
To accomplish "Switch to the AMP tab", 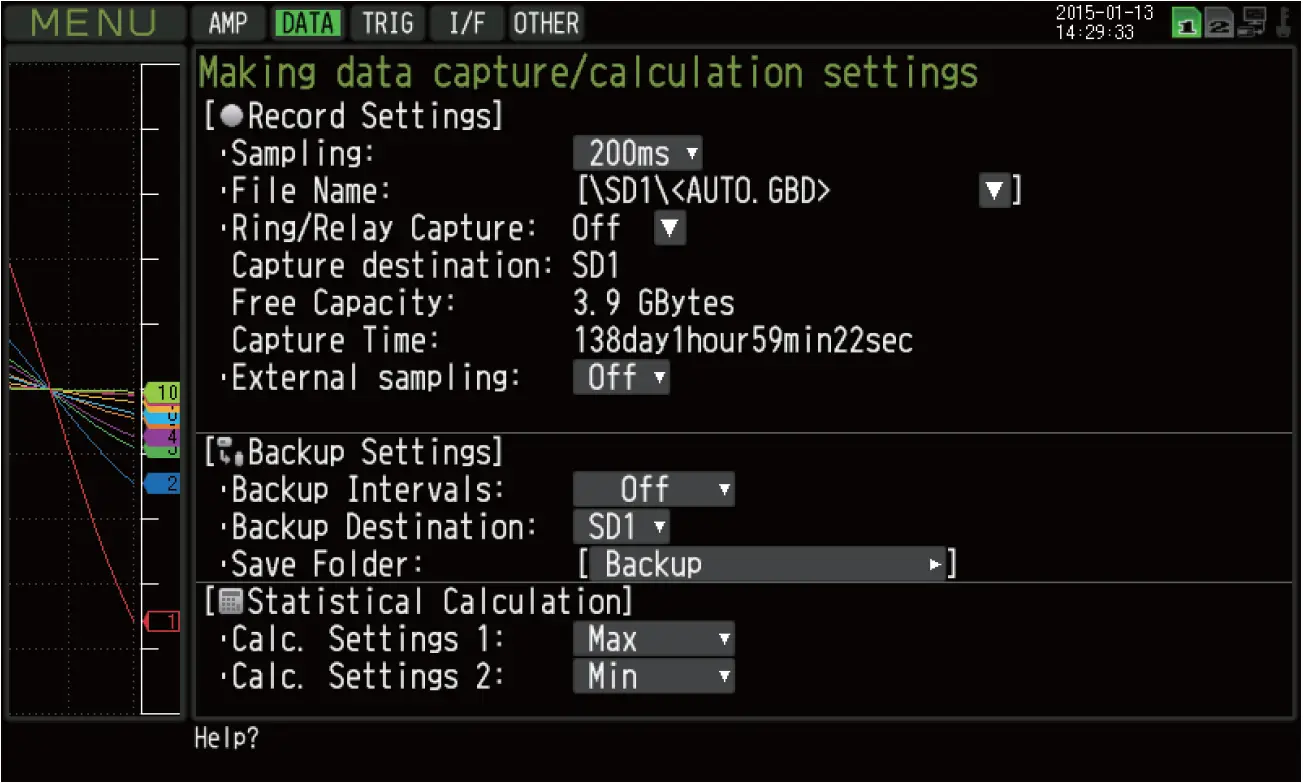I will pyautogui.click(x=228, y=23).
